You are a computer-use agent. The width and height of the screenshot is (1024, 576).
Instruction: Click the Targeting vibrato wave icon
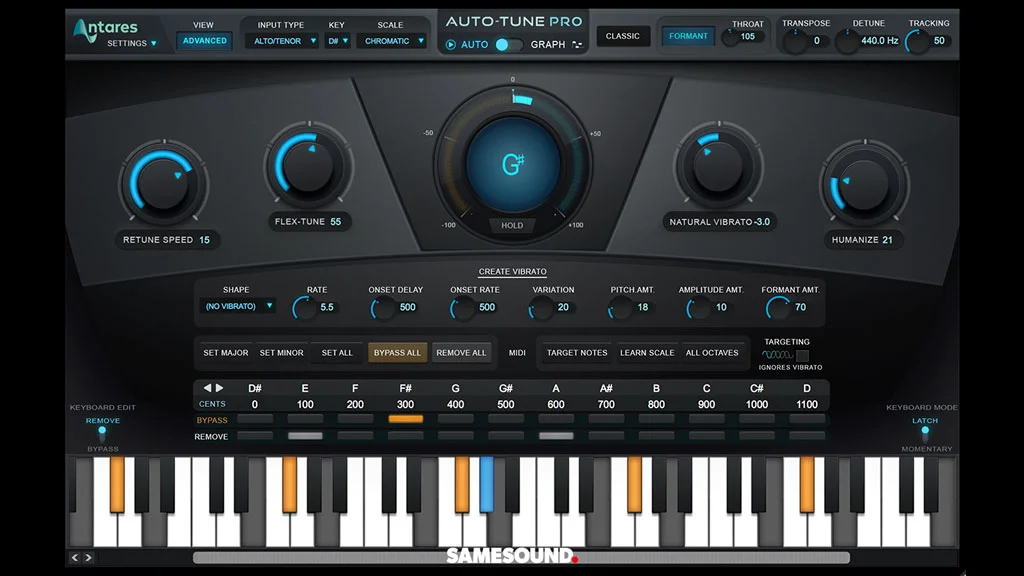(776, 355)
